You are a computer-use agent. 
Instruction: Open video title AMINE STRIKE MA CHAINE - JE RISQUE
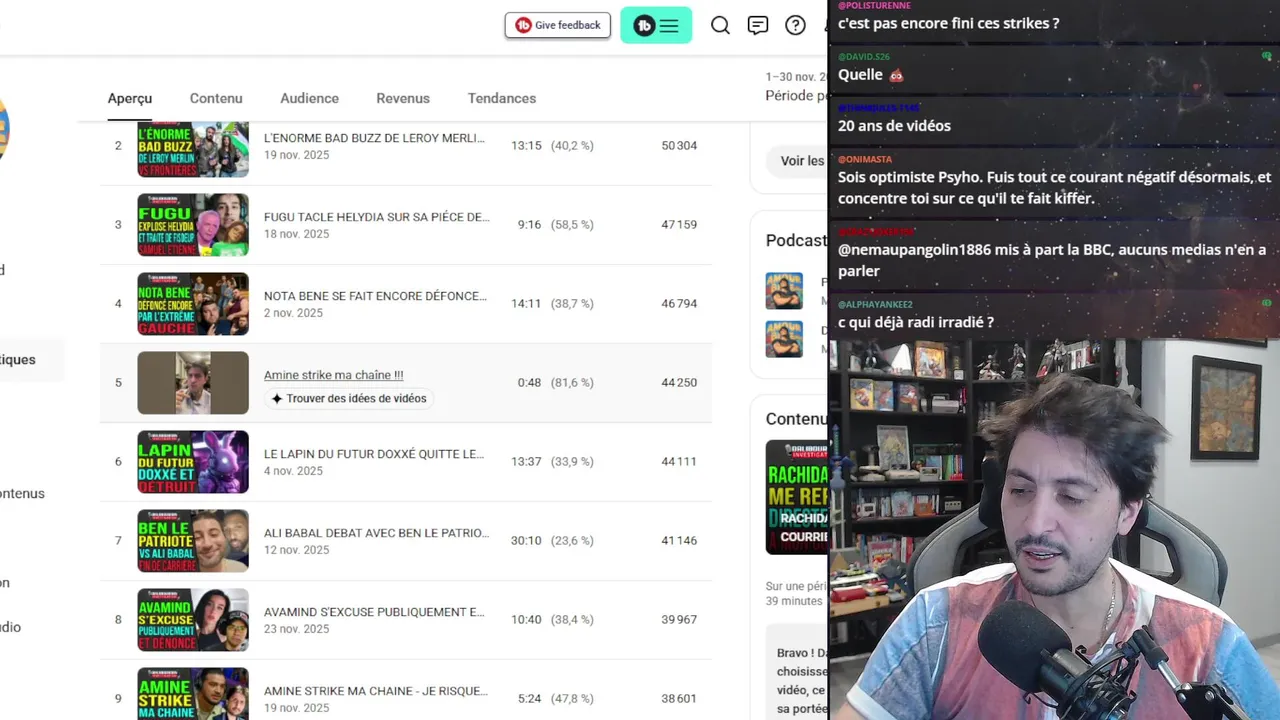[x=376, y=691]
